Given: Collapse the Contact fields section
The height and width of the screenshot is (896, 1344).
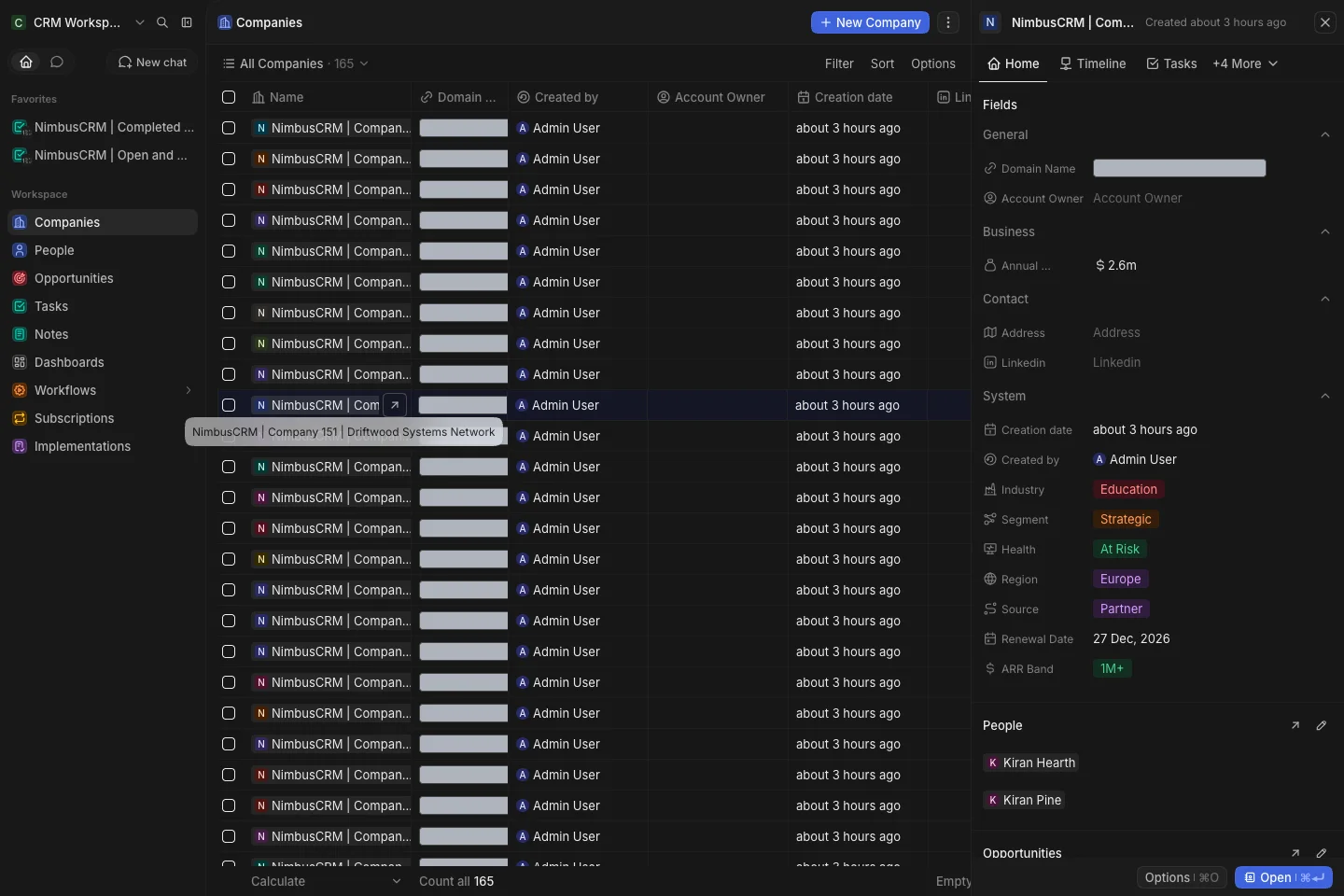Looking at the screenshot, I should coord(1325,299).
